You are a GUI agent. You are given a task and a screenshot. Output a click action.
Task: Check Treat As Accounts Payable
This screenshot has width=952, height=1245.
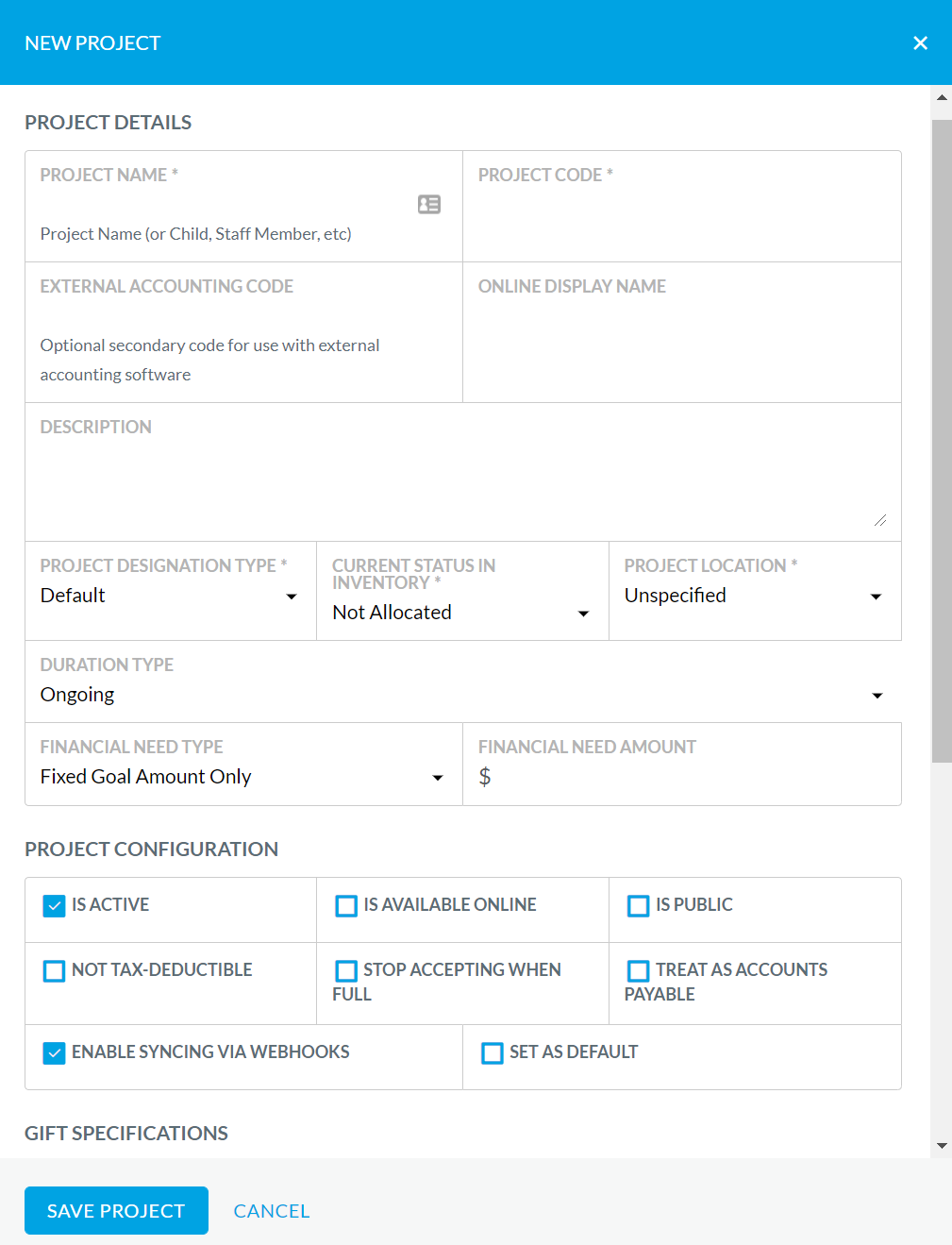click(639, 971)
